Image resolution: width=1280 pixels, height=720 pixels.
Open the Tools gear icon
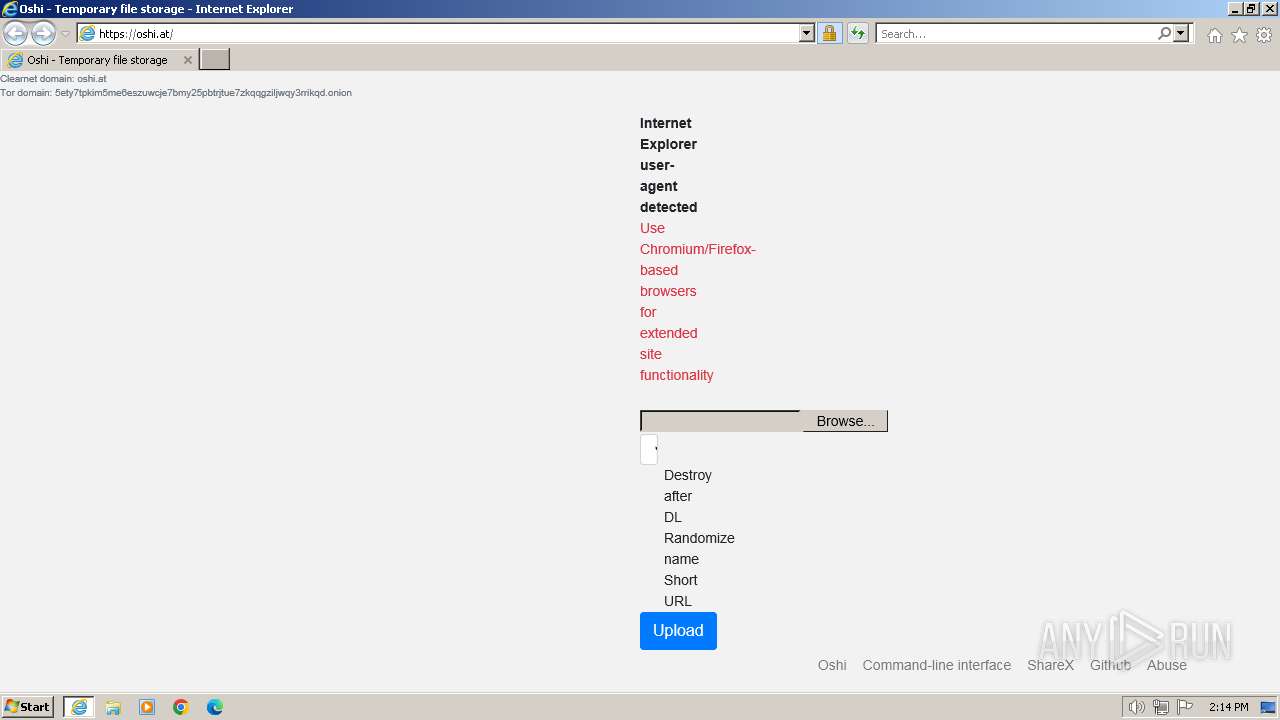tap(1264, 35)
